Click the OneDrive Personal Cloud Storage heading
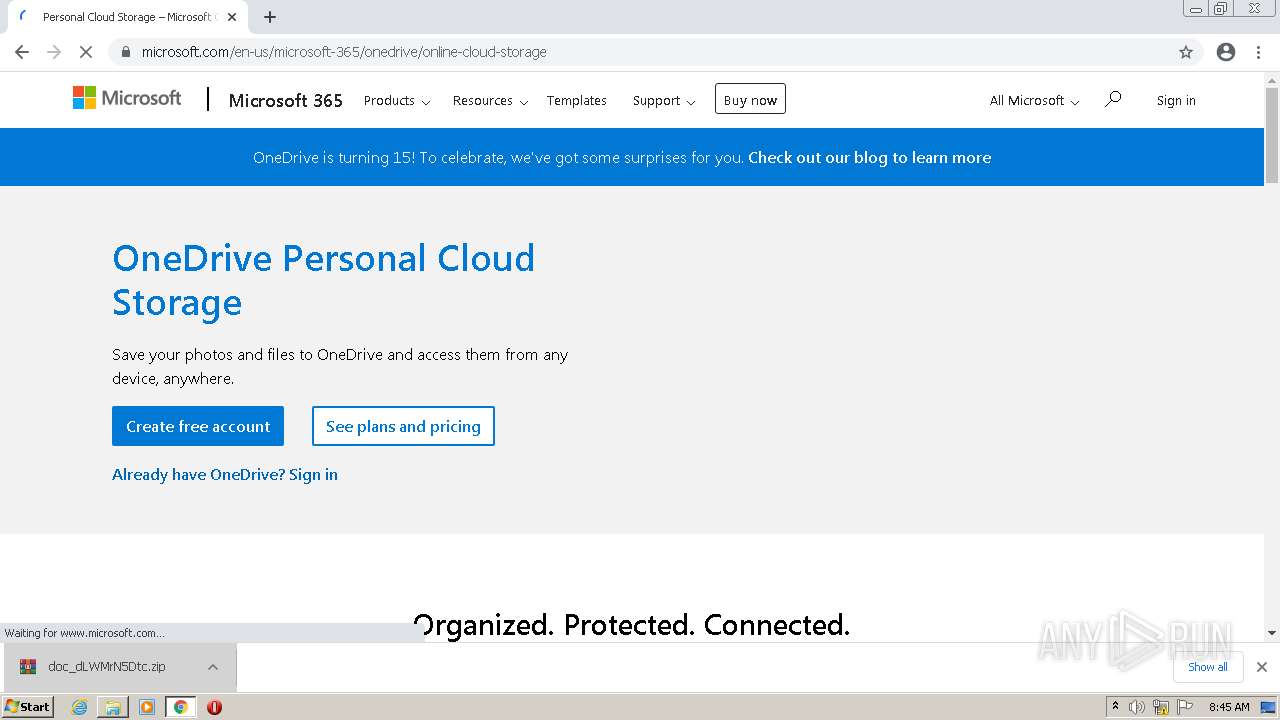Viewport: 1280px width, 720px height. 323,280
